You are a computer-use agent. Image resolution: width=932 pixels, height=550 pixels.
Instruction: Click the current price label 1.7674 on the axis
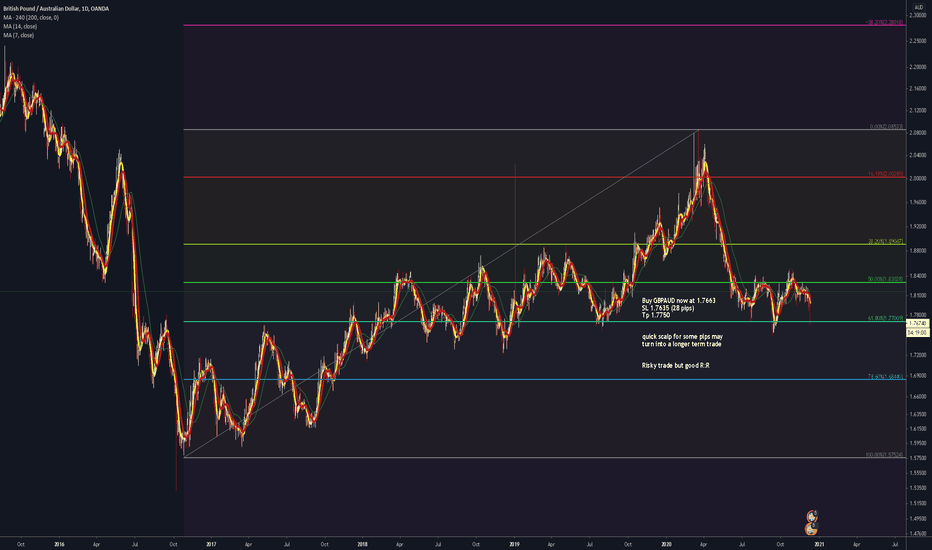coord(918,323)
